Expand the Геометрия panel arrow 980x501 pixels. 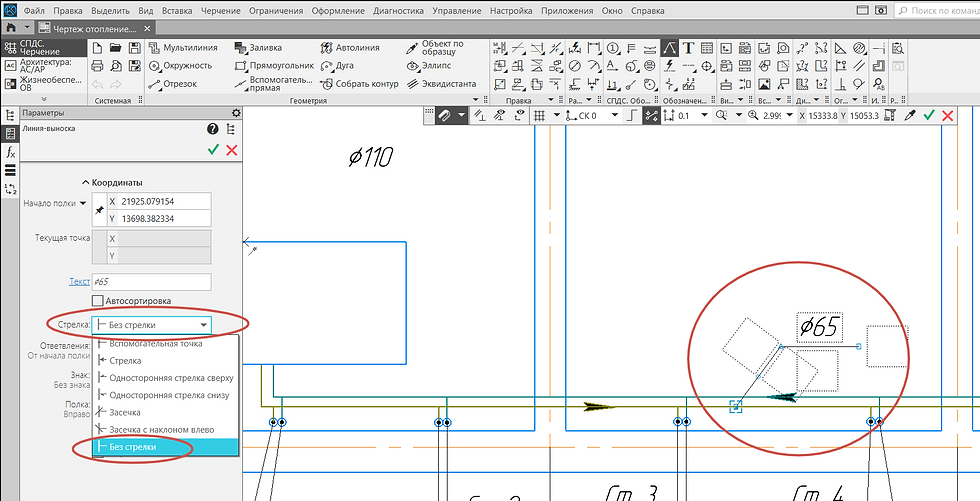click(477, 100)
